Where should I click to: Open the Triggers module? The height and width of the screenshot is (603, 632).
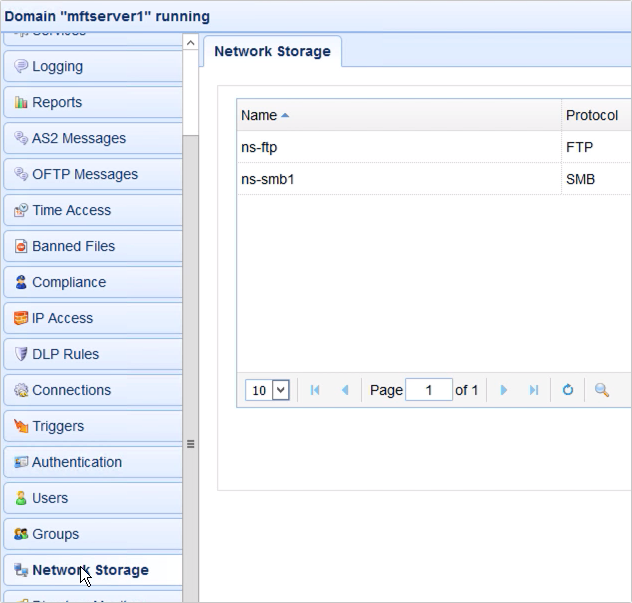pos(58,426)
